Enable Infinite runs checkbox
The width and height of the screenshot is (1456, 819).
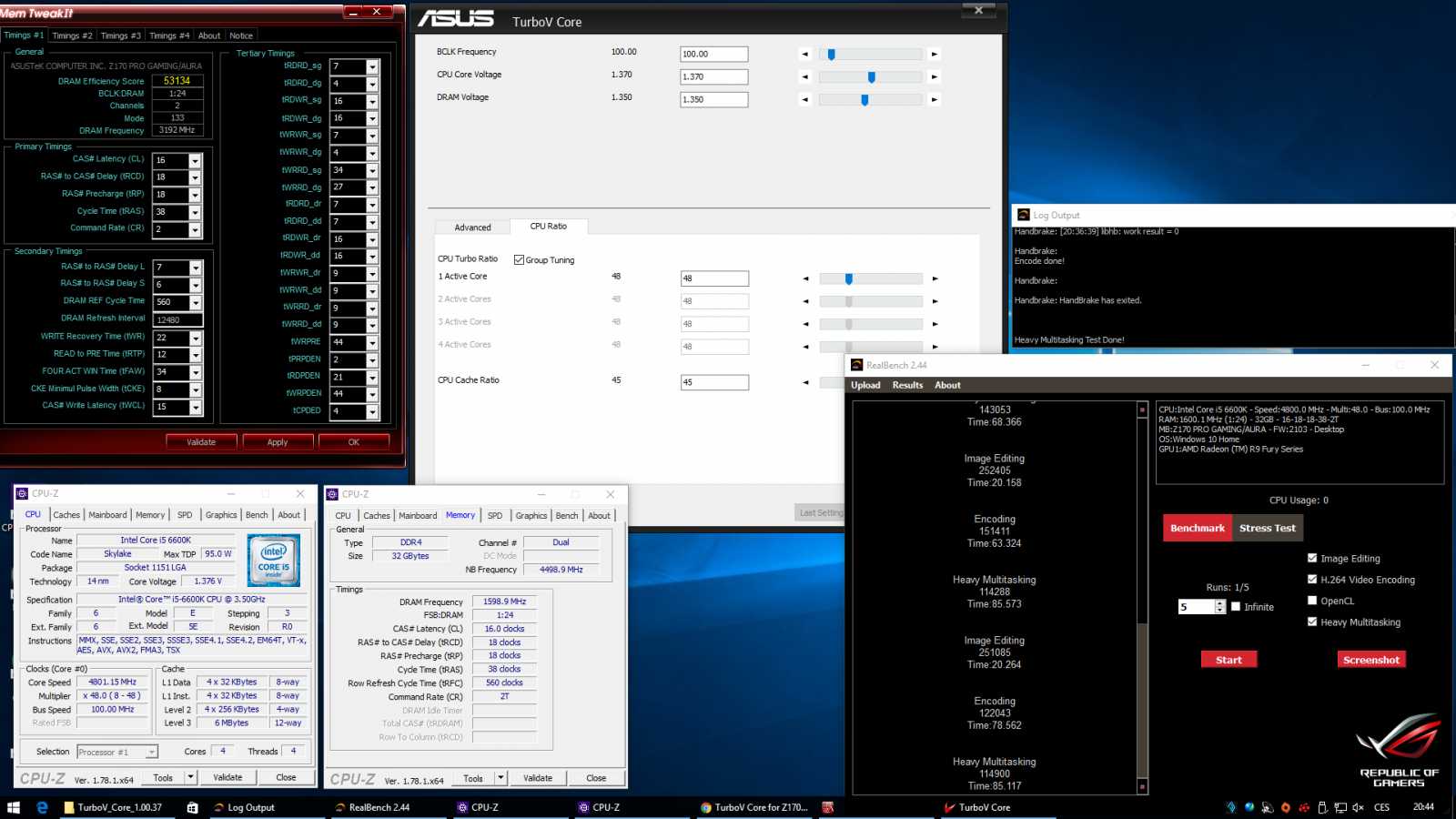tap(1236, 606)
